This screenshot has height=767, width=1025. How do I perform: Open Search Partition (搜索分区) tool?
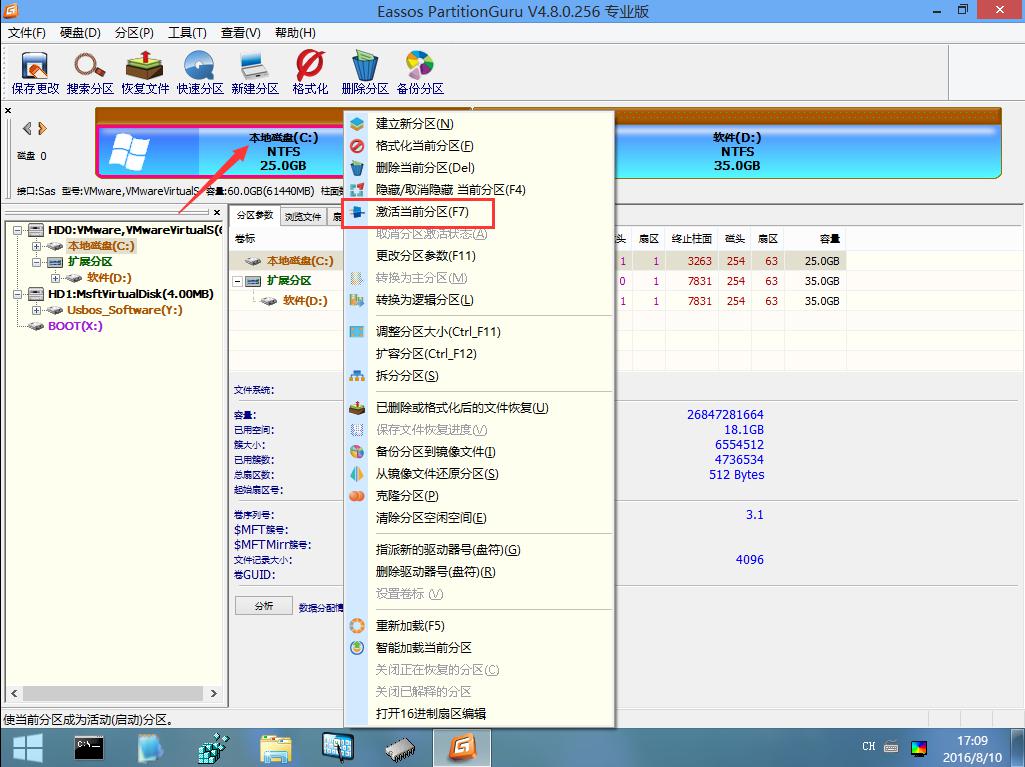(90, 73)
